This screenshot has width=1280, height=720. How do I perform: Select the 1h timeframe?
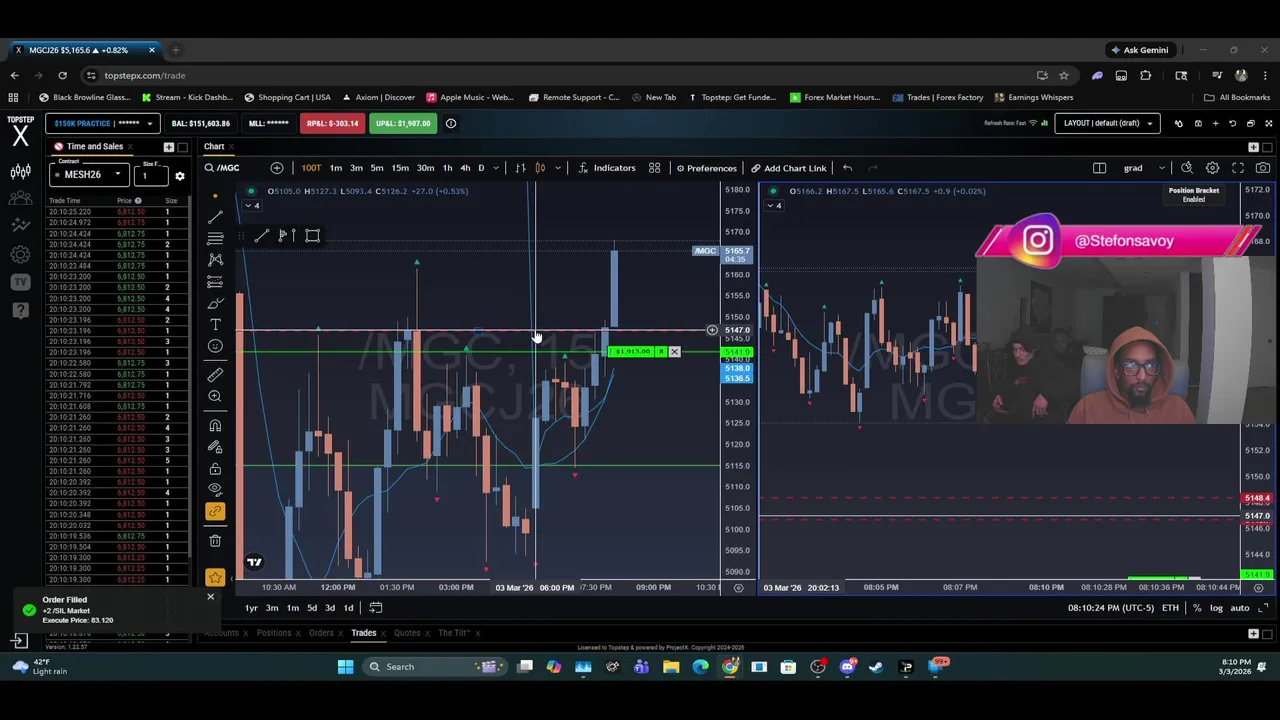click(447, 168)
